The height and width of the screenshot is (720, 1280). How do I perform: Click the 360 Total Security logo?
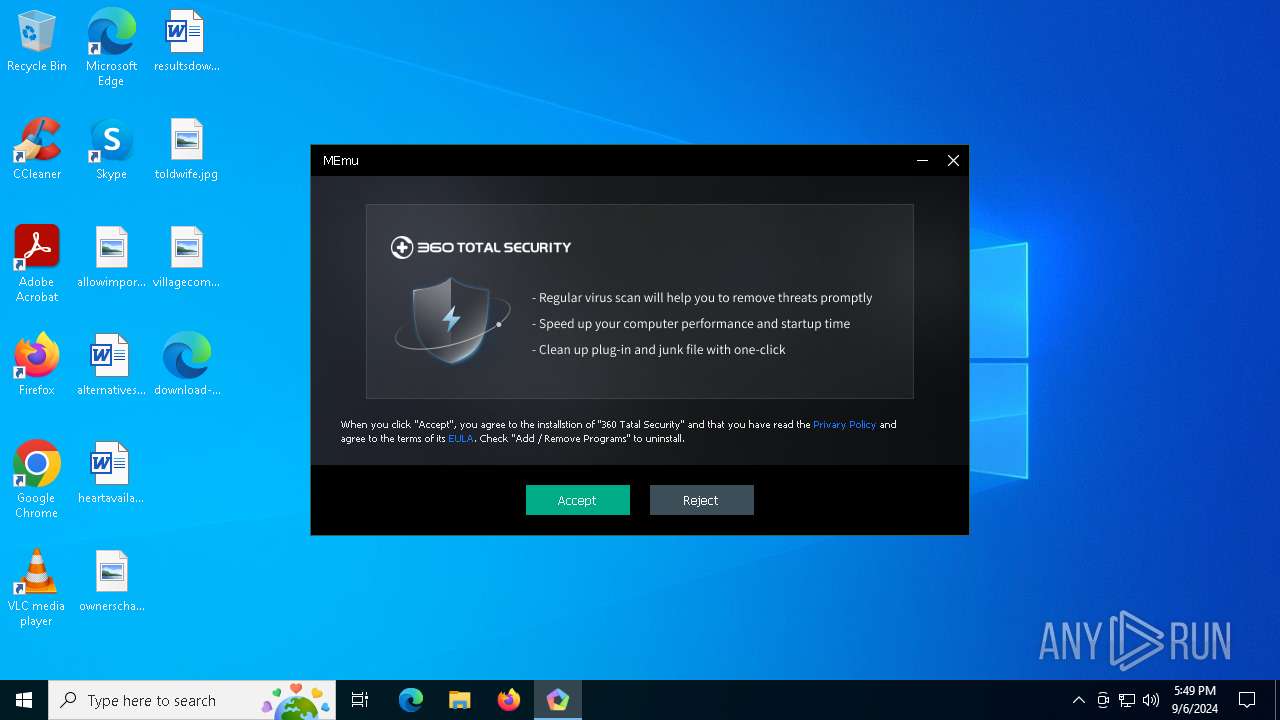[481, 247]
